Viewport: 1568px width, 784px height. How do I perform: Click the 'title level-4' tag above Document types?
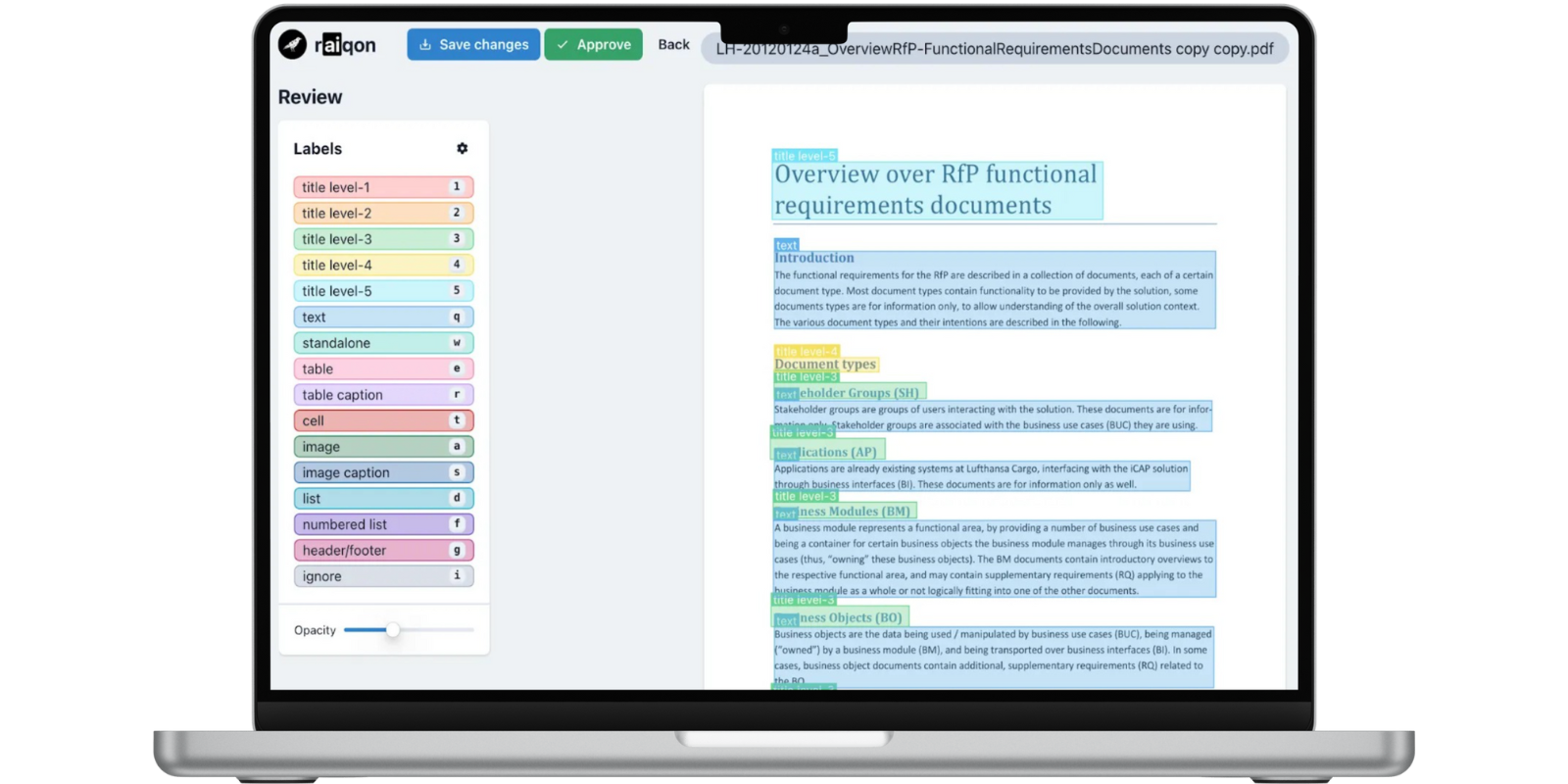806,351
